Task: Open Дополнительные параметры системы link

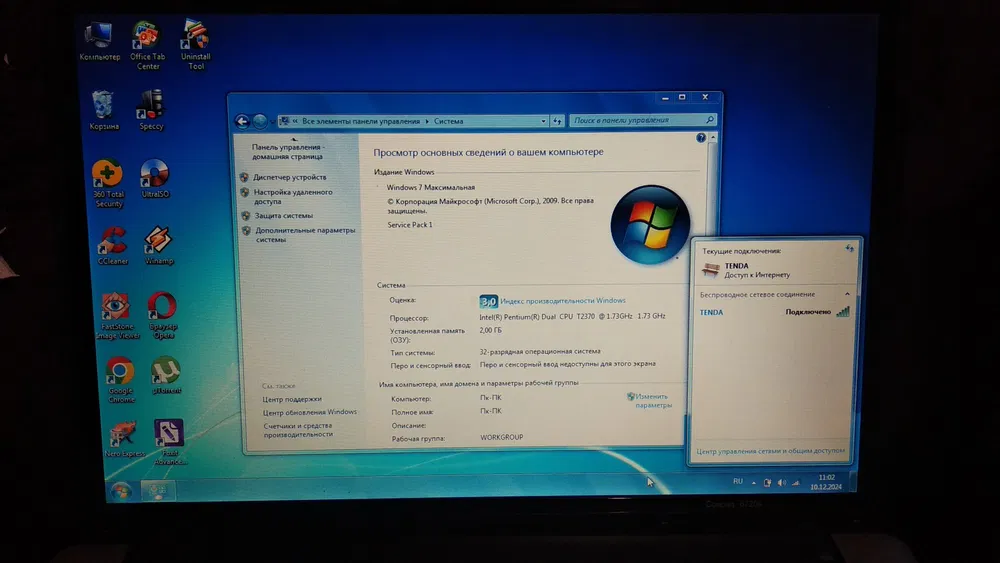Action: [305, 235]
